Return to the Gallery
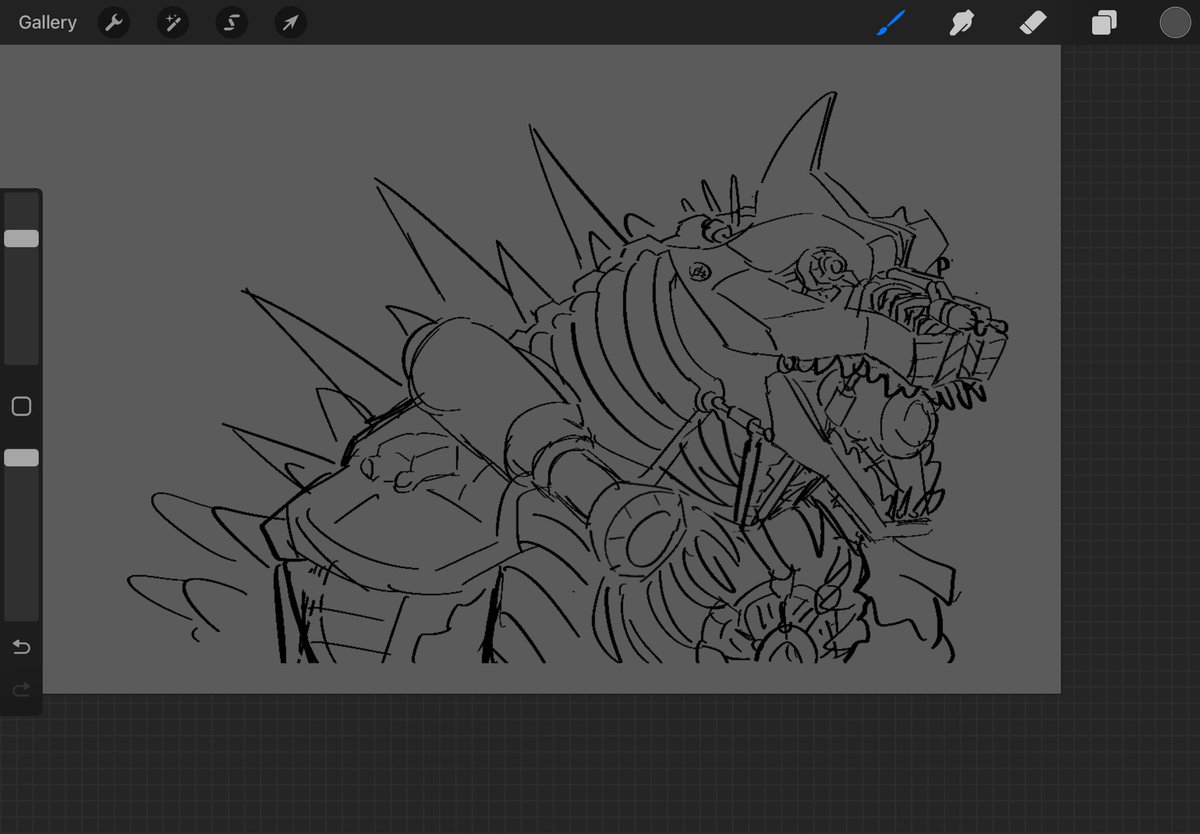1200x834 pixels. click(47, 22)
